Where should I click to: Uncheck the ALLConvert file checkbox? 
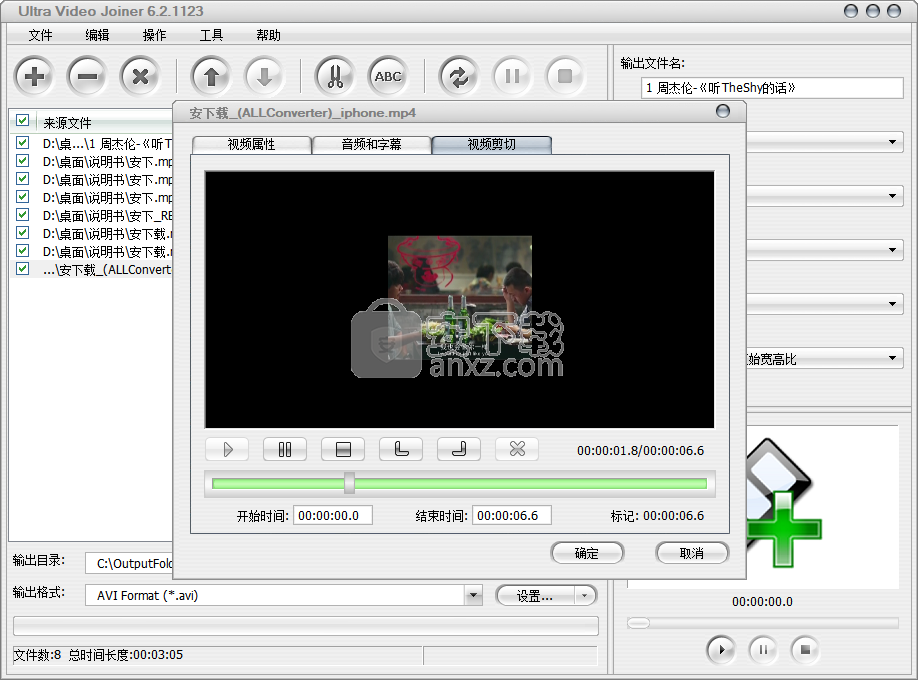(x=23, y=268)
